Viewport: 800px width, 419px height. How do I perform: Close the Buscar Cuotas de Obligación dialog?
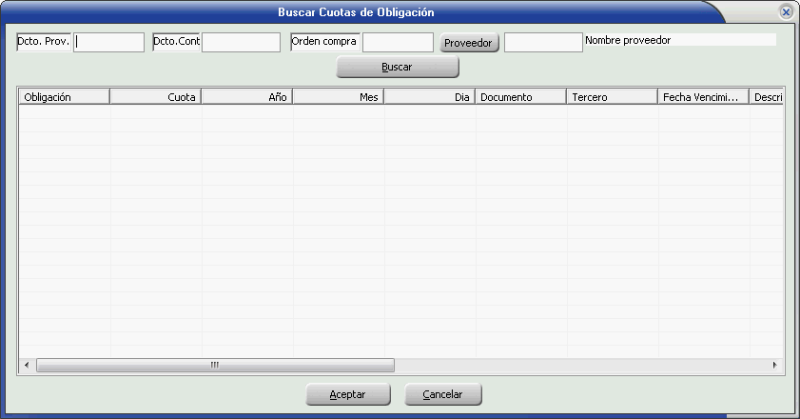point(786,12)
